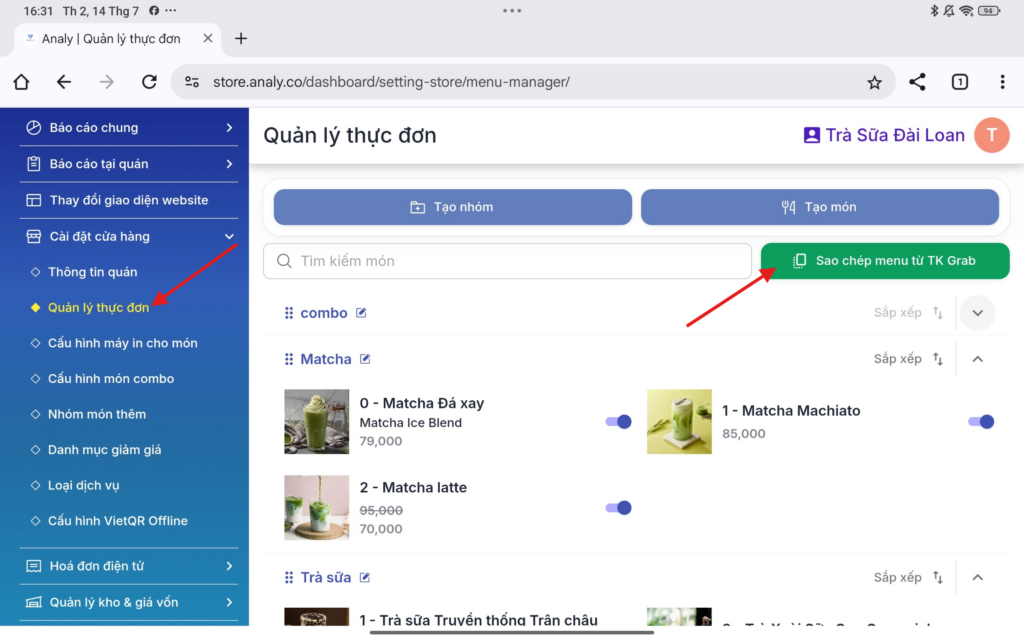Bookmark this page with the star

tap(874, 82)
